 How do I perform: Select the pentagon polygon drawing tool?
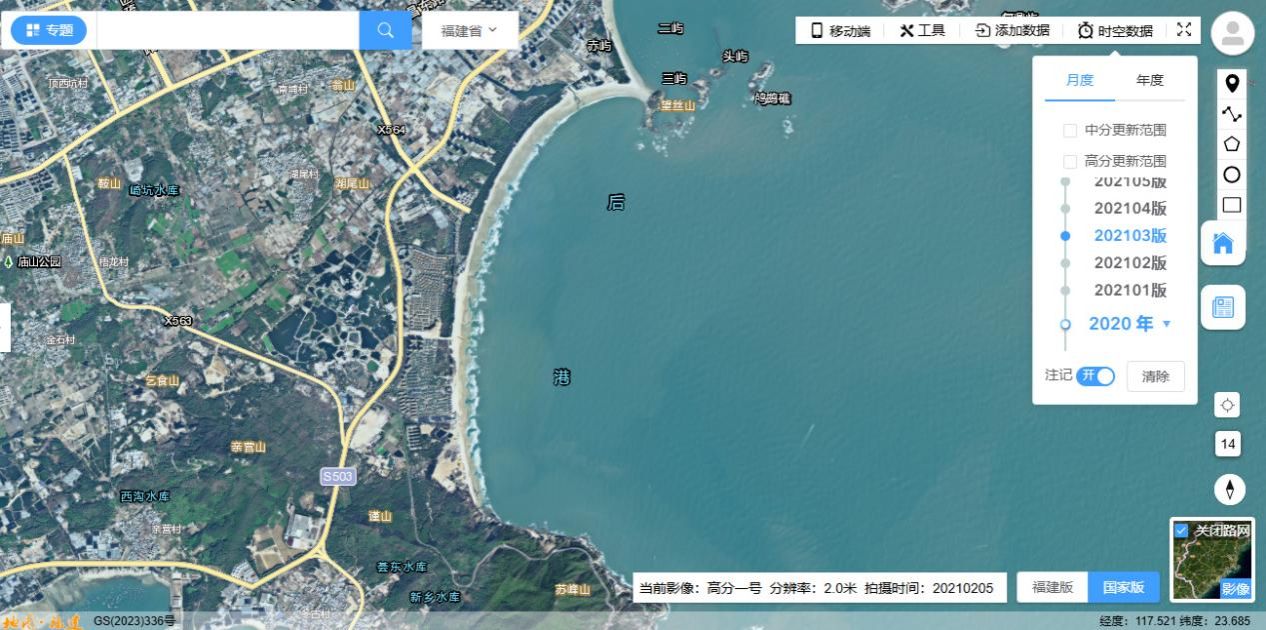(x=1232, y=144)
